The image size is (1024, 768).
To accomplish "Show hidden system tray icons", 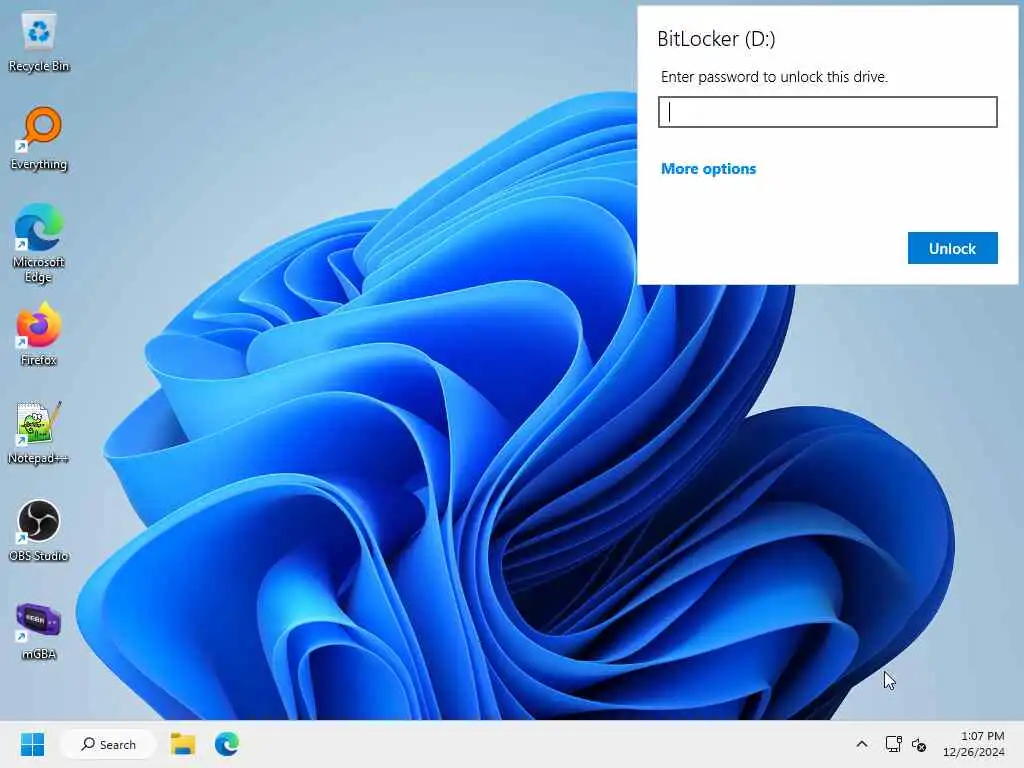I will 862,744.
